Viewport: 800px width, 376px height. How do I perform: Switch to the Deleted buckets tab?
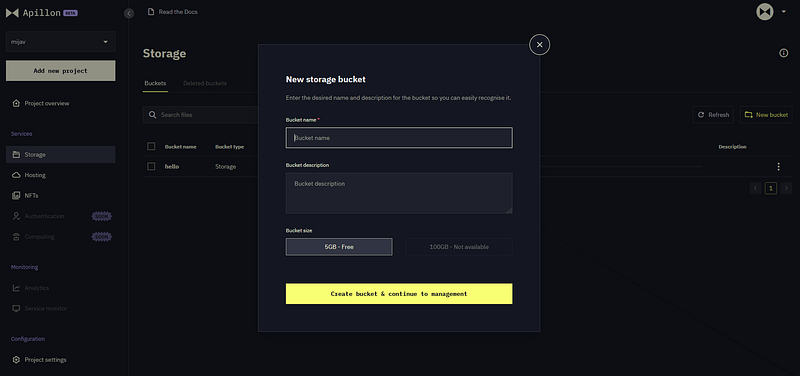pyautogui.click(x=205, y=83)
